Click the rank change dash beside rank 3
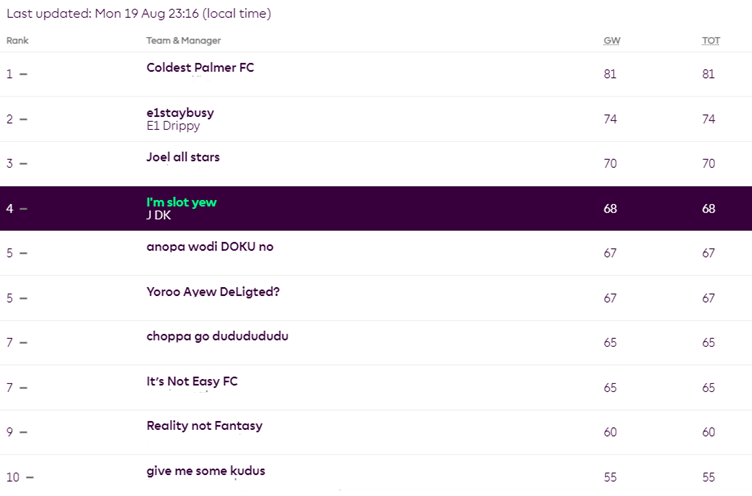Viewport: 752px width, 496px height. (x=23, y=164)
